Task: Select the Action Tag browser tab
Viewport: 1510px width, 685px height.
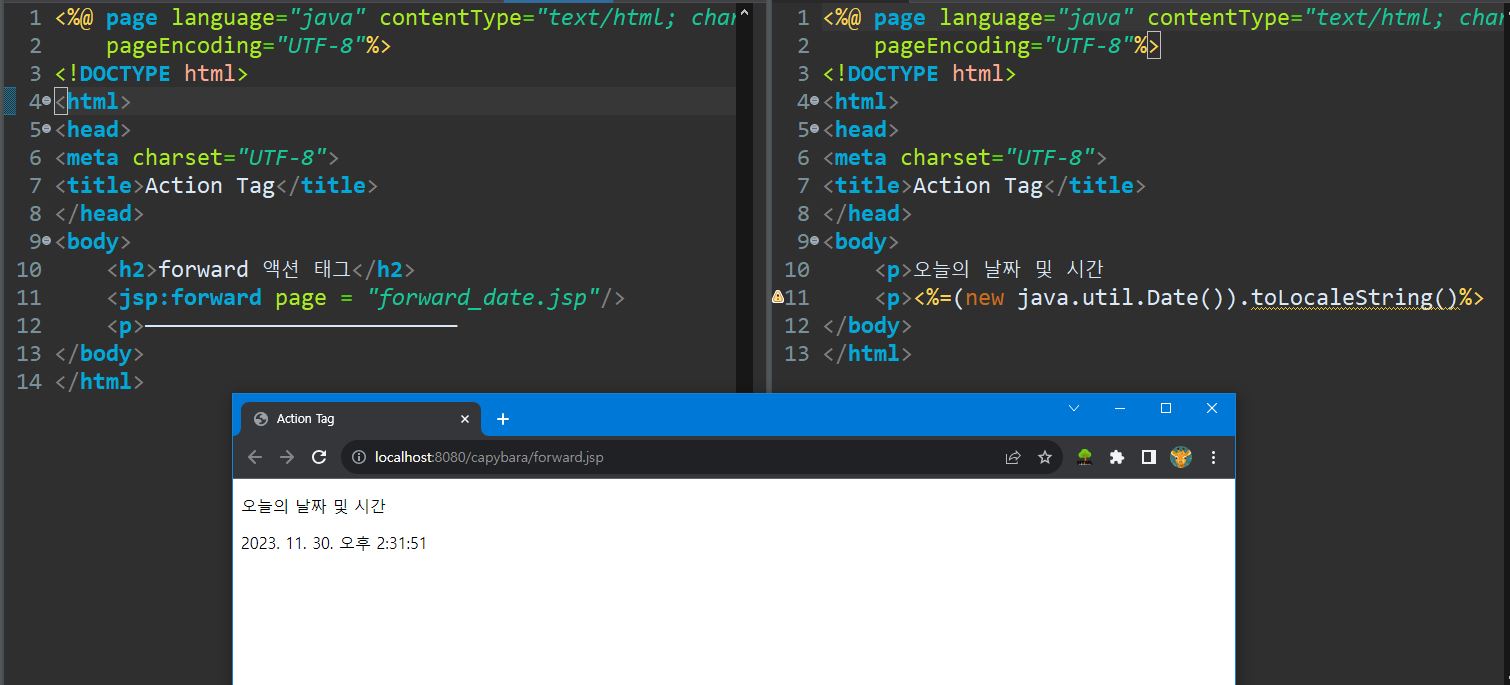Action: tap(361, 419)
